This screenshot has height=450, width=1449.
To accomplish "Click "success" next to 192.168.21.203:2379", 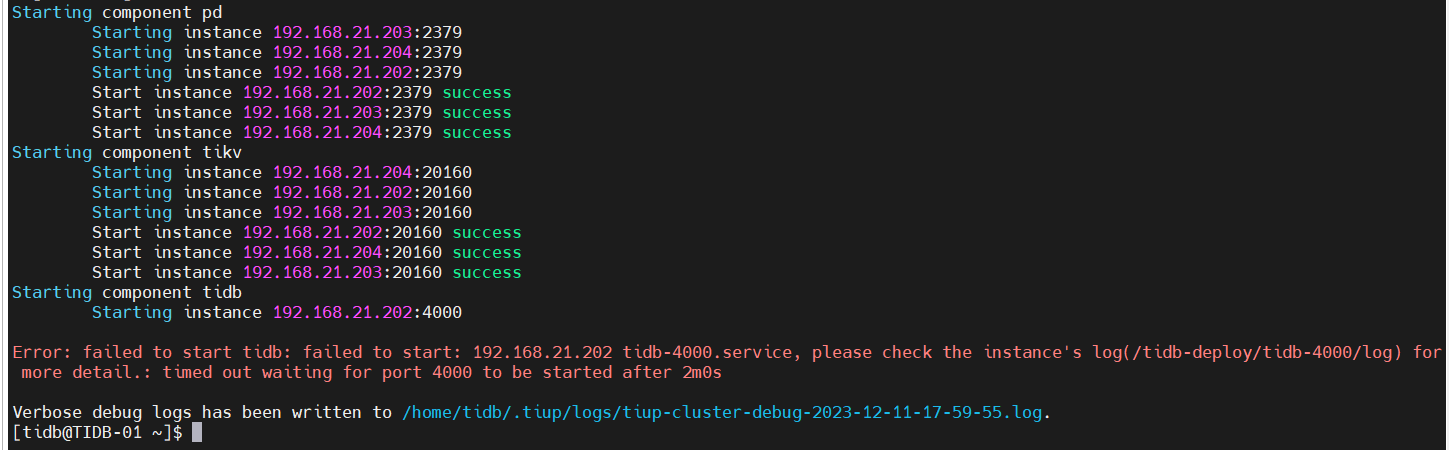I will coord(477,112).
